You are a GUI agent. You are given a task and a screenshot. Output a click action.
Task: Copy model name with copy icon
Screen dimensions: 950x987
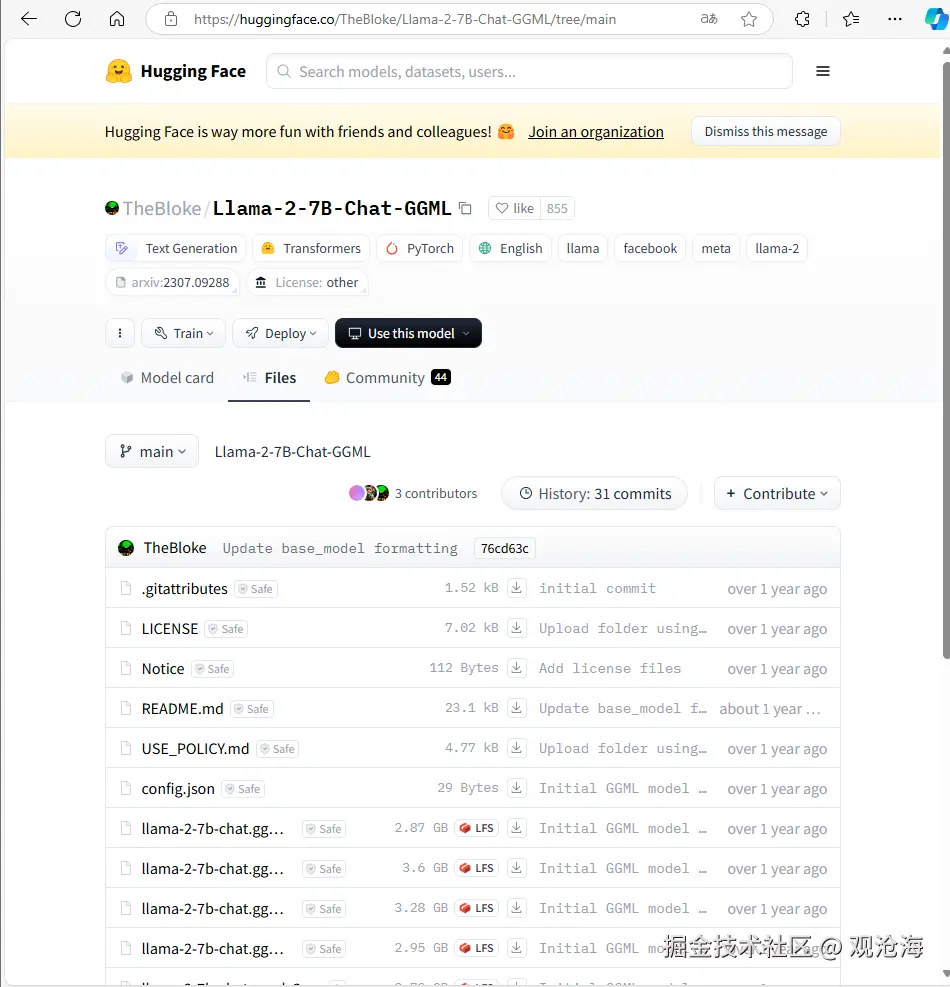465,208
